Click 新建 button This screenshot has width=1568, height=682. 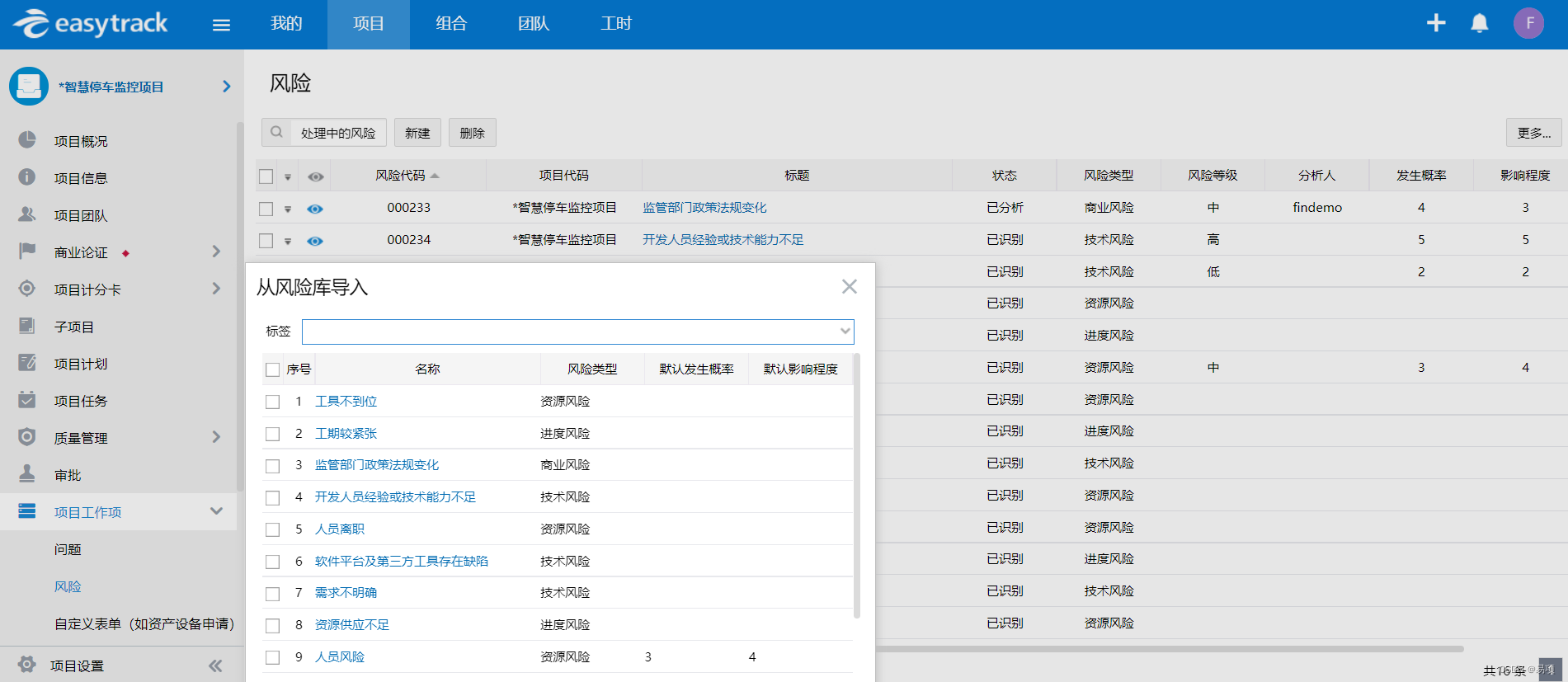[417, 133]
